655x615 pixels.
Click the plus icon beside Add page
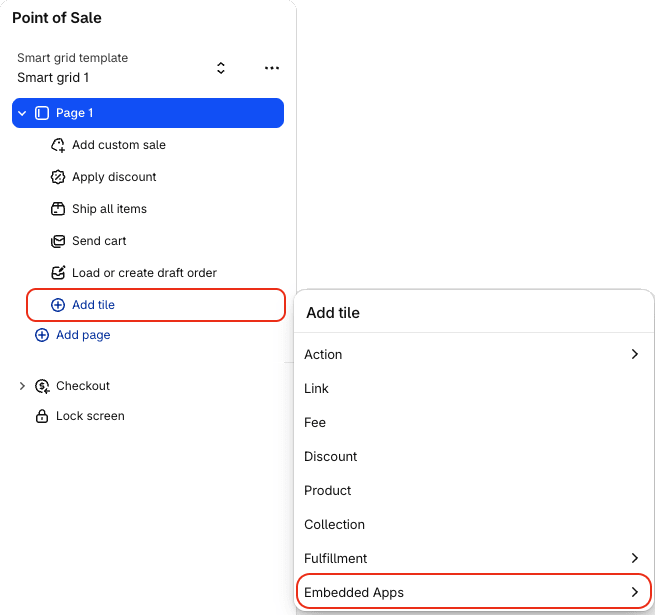[x=42, y=335]
